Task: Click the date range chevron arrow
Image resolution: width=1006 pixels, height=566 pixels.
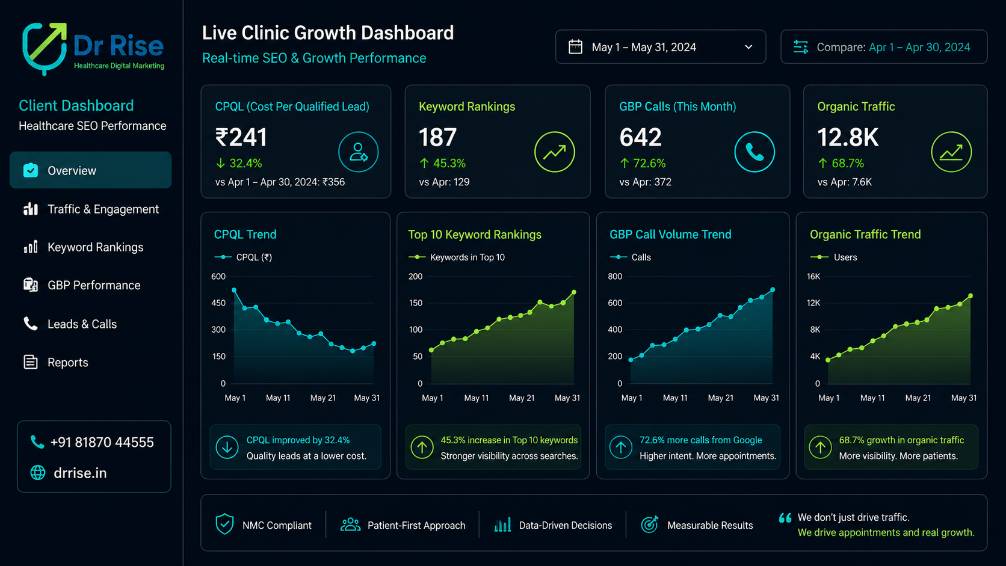Action: (x=748, y=47)
